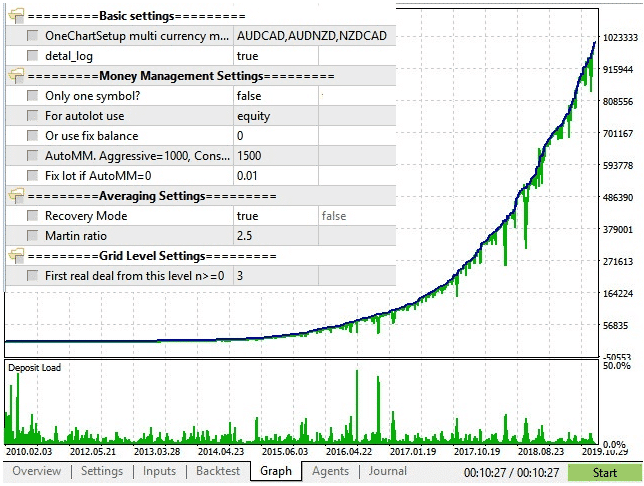This screenshot has width=644, height=486.
Task: Toggle the For autolot use checkbox
Action: click(32, 115)
